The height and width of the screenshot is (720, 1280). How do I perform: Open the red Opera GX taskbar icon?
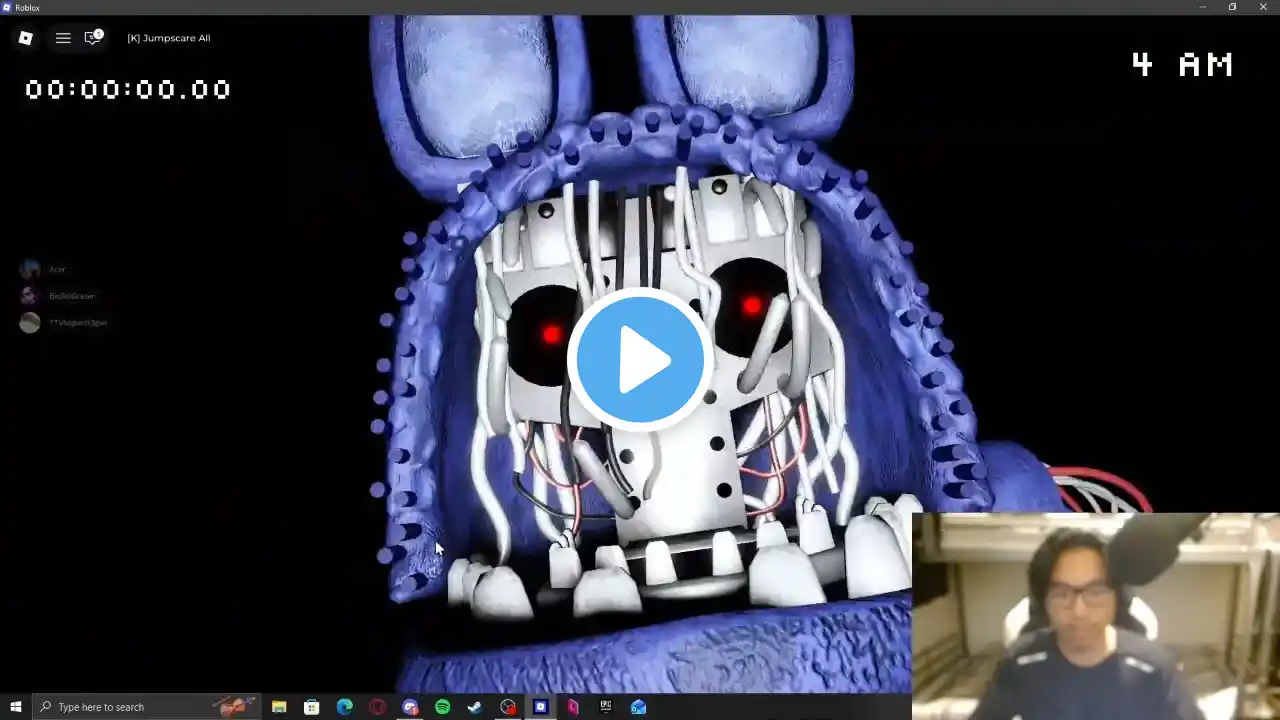tap(377, 707)
